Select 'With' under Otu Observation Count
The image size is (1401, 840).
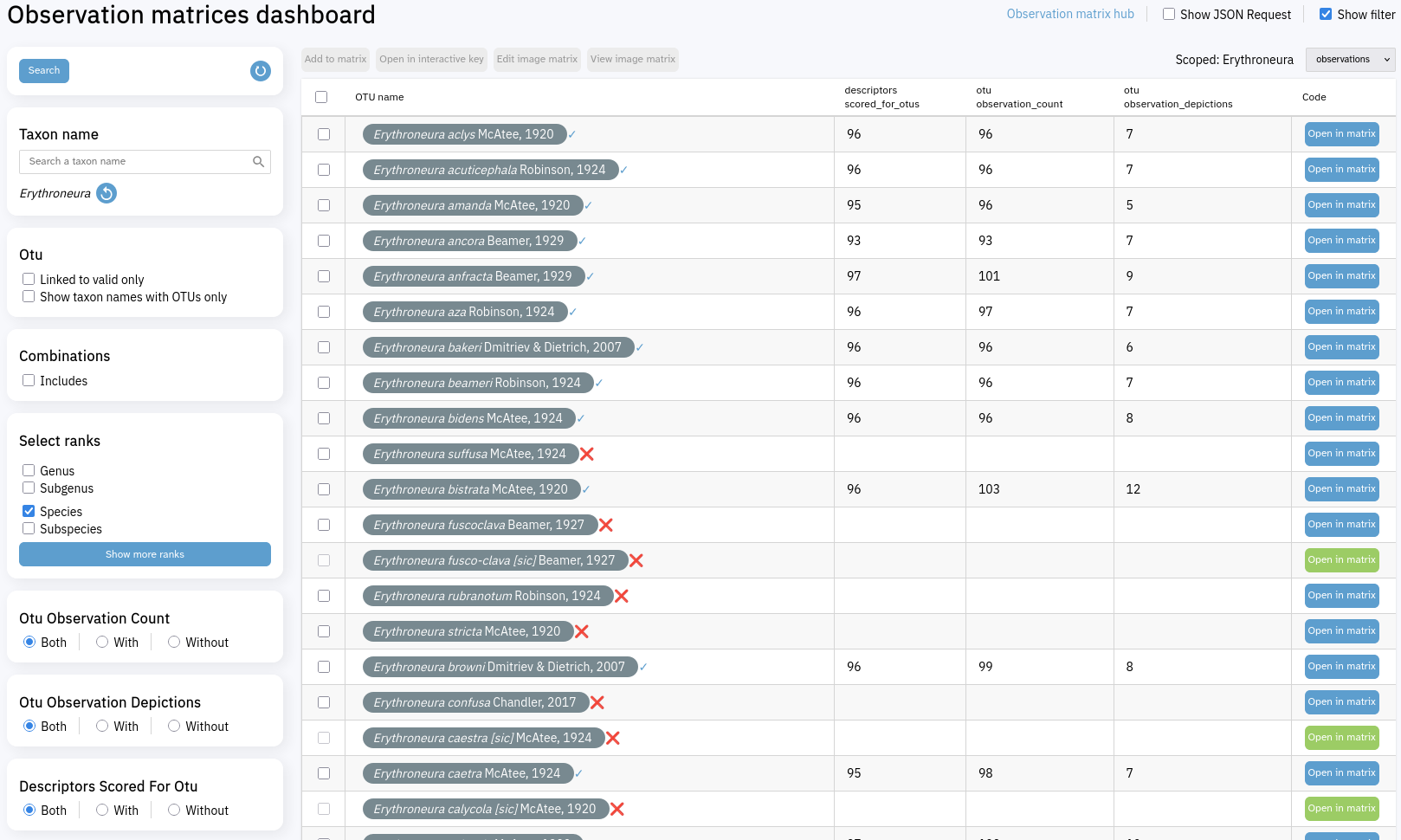102,643
